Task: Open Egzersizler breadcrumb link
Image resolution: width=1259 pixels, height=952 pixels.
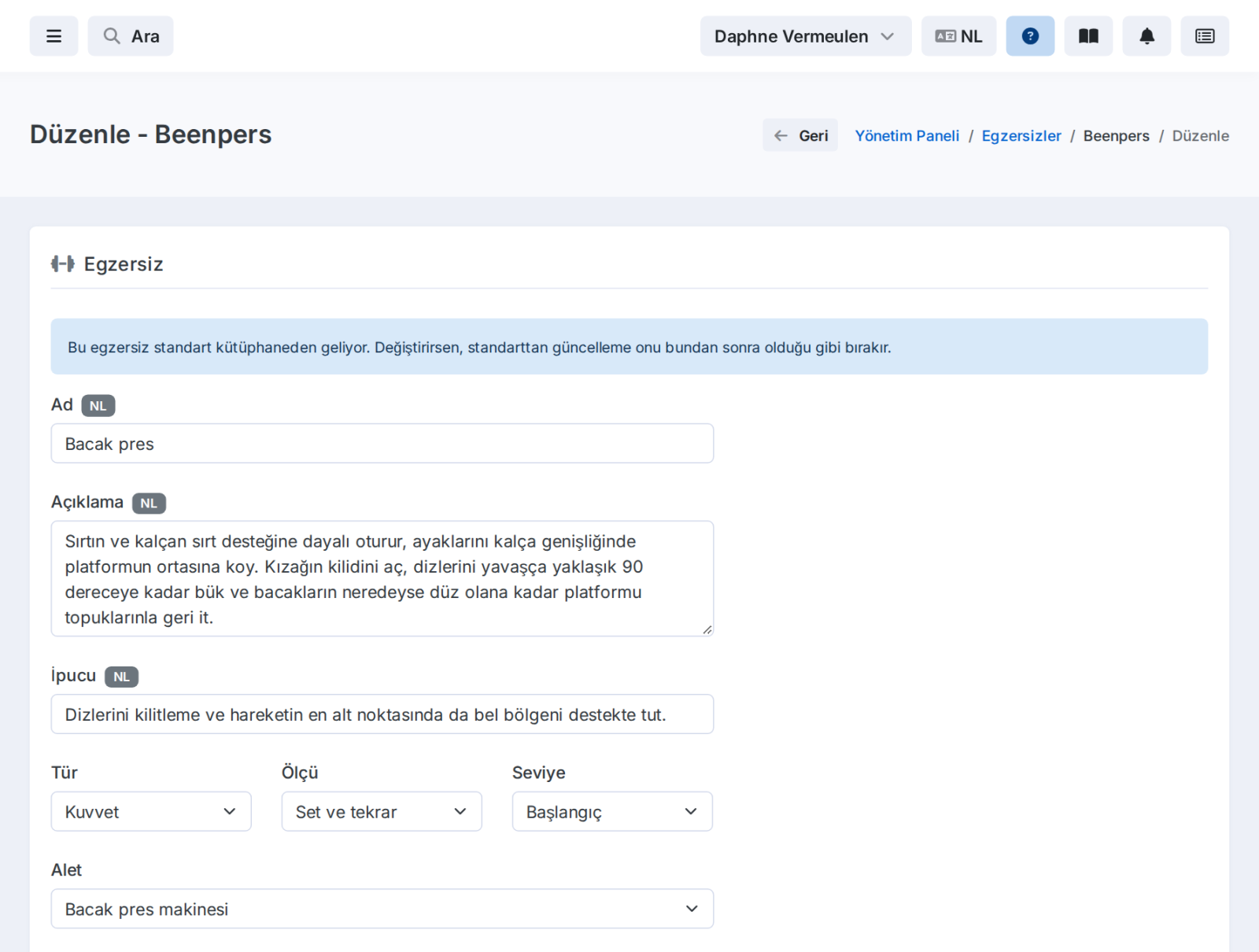Action: 1021,135
